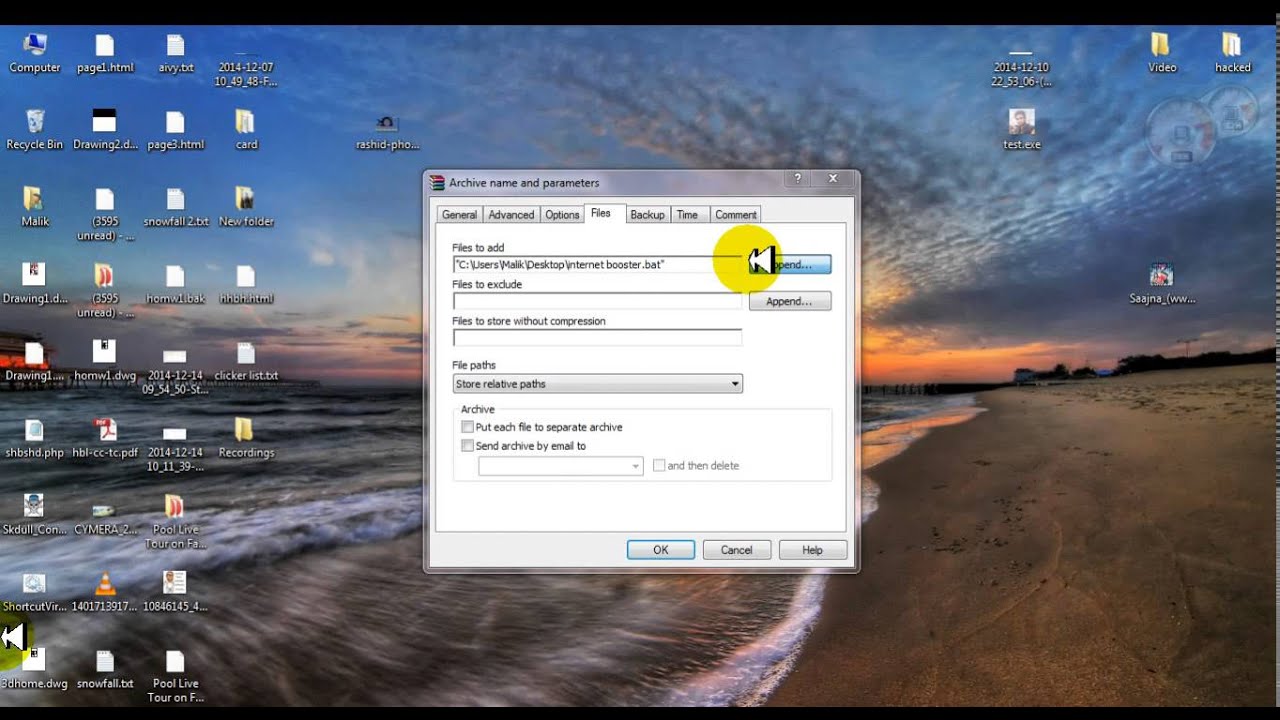Open the Computer desktop icon
1280x720 pixels.
pos(35,53)
